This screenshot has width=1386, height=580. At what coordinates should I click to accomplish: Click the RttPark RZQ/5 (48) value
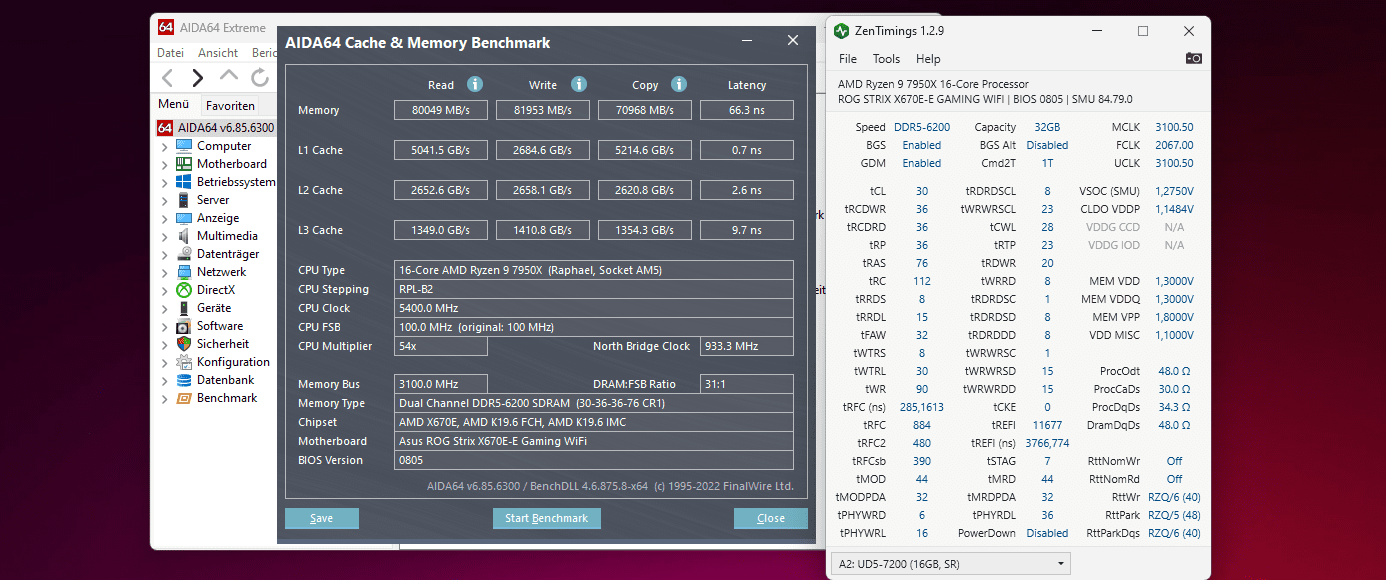pyautogui.click(x=1174, y=515)
